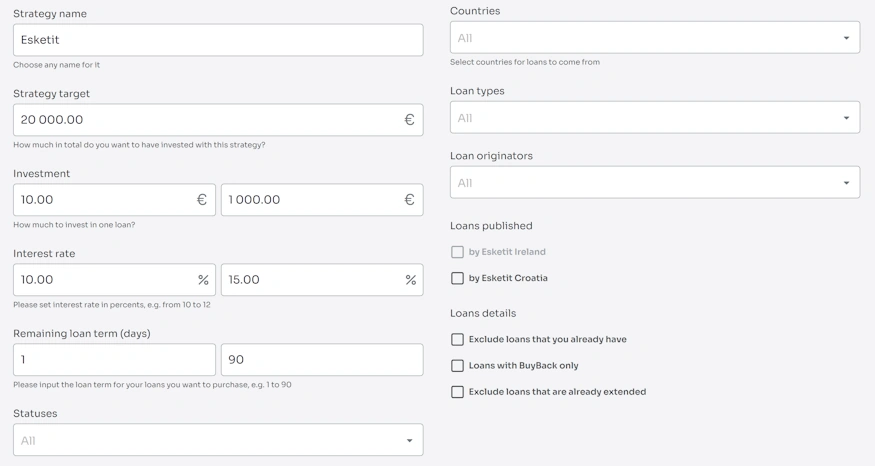Open the Loan types dropdown

click(654, 118)
